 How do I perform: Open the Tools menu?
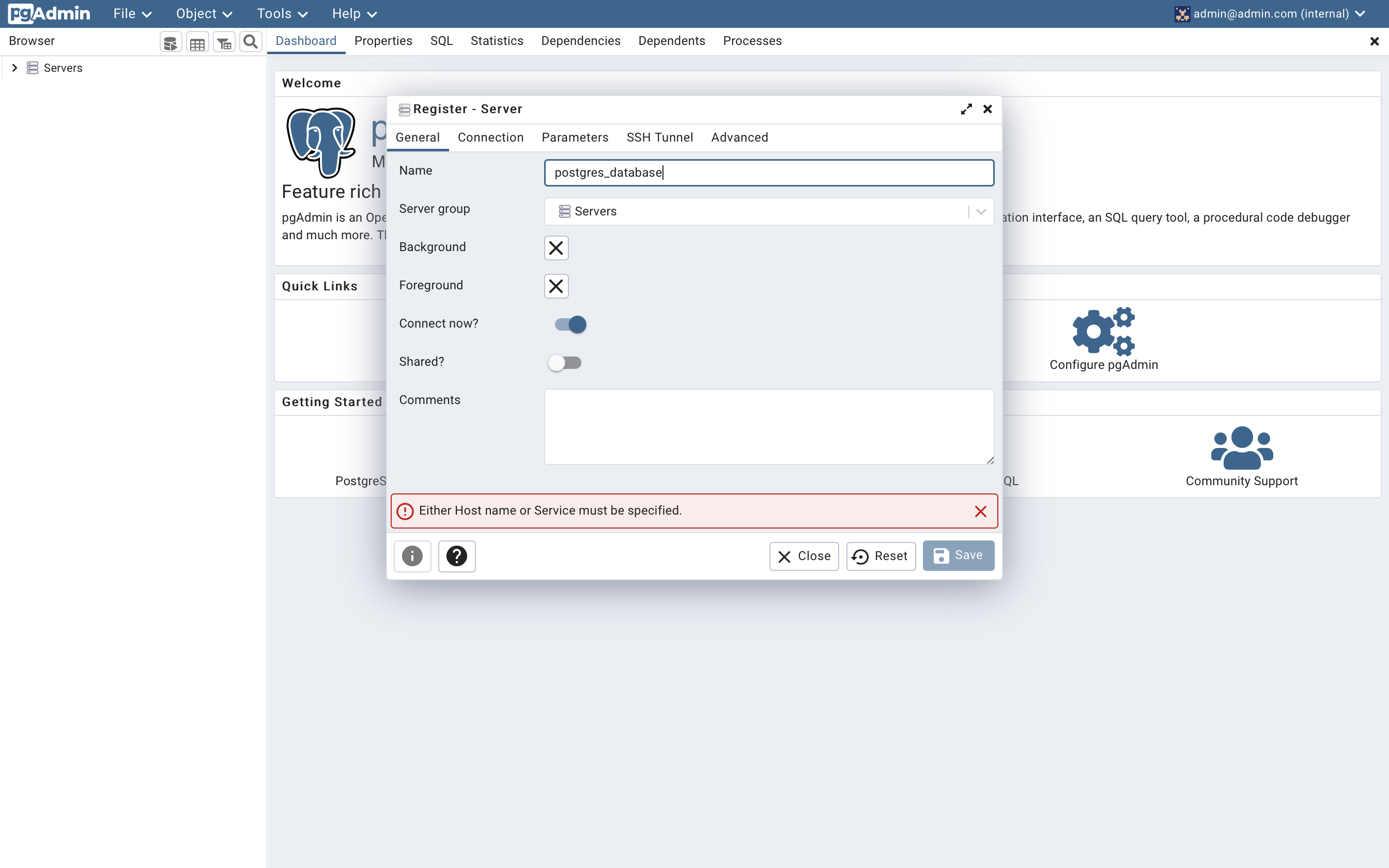[x=282, y=14]
